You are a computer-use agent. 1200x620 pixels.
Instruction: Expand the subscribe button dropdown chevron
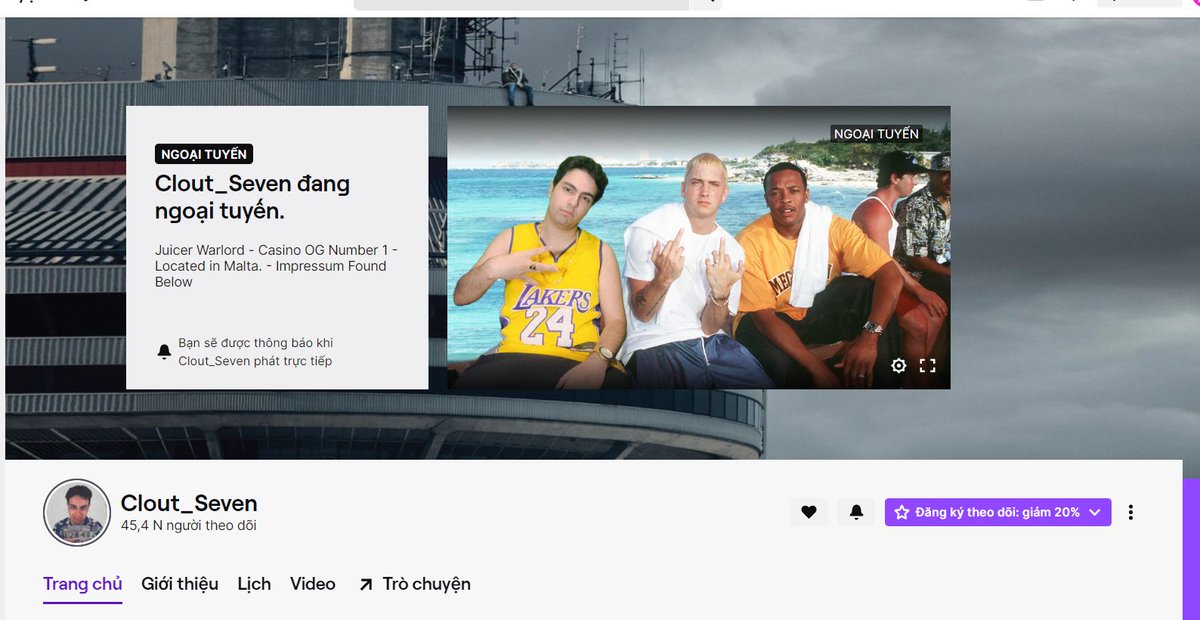point(1095,512)
